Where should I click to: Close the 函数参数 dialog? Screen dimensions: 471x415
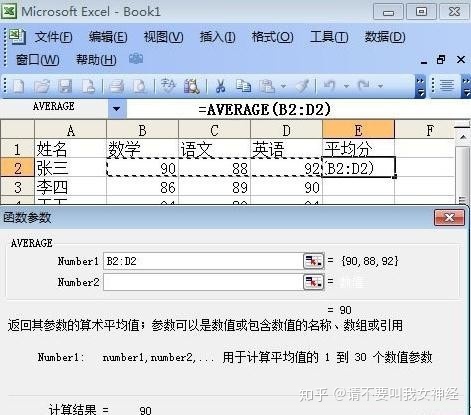(449, 218)
